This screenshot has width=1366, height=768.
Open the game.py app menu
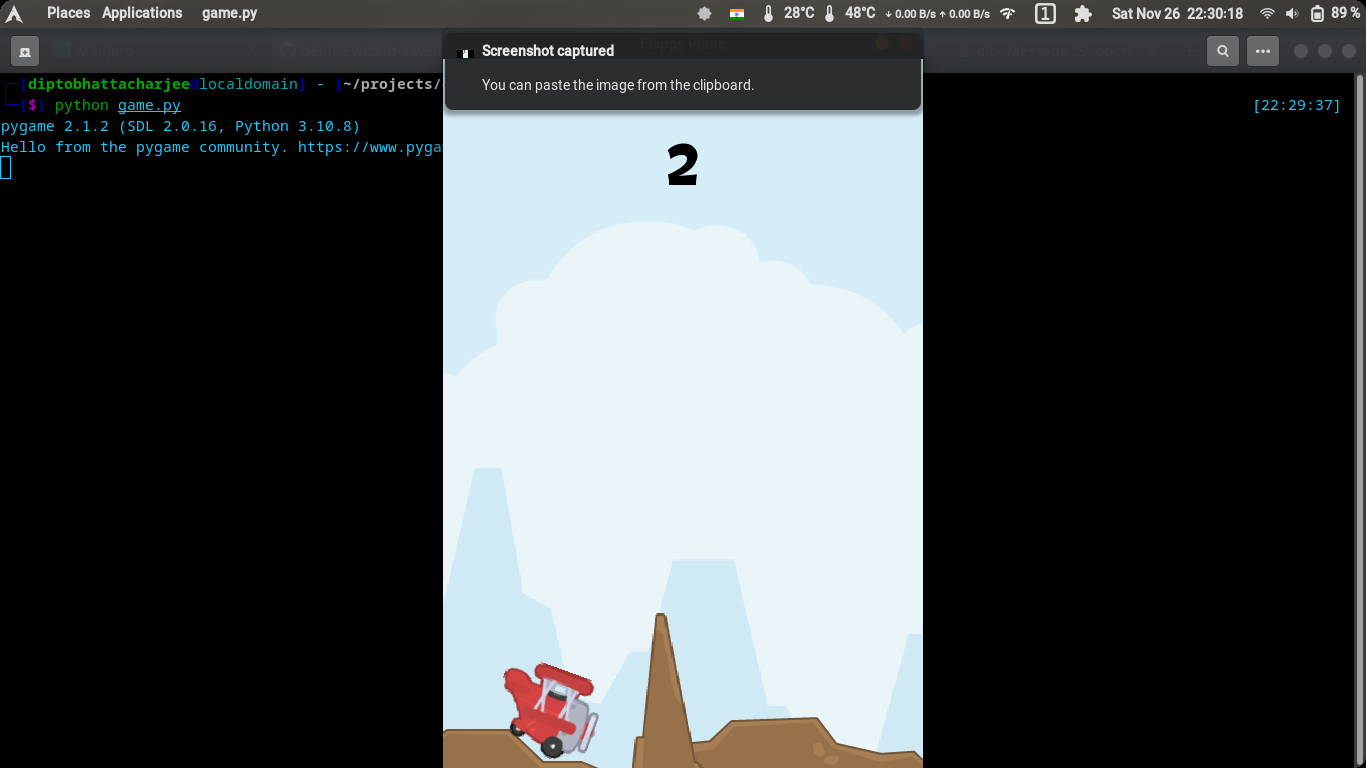[229, 13]
